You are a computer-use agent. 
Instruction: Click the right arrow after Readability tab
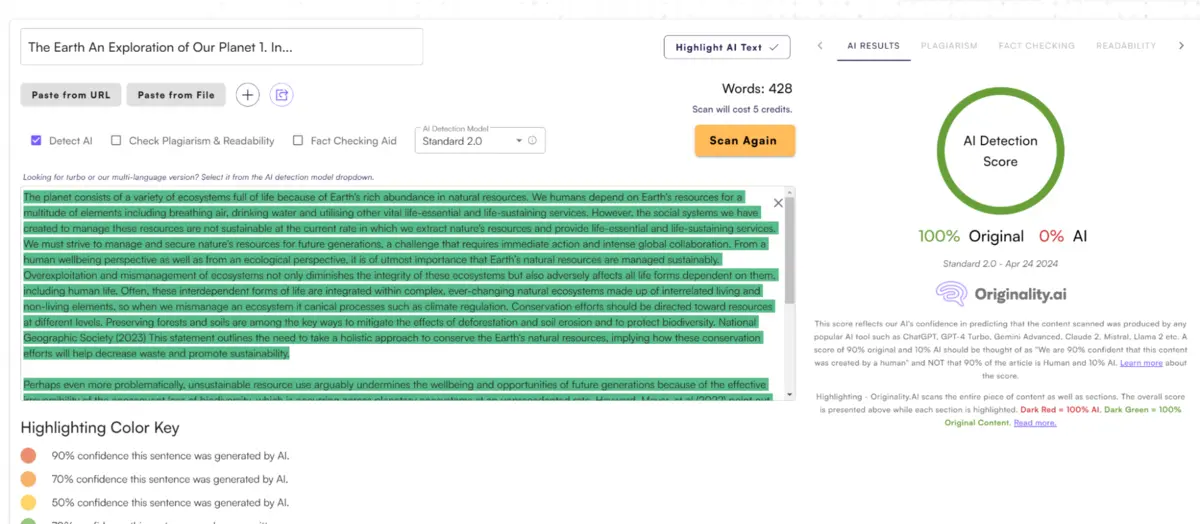1181,46
